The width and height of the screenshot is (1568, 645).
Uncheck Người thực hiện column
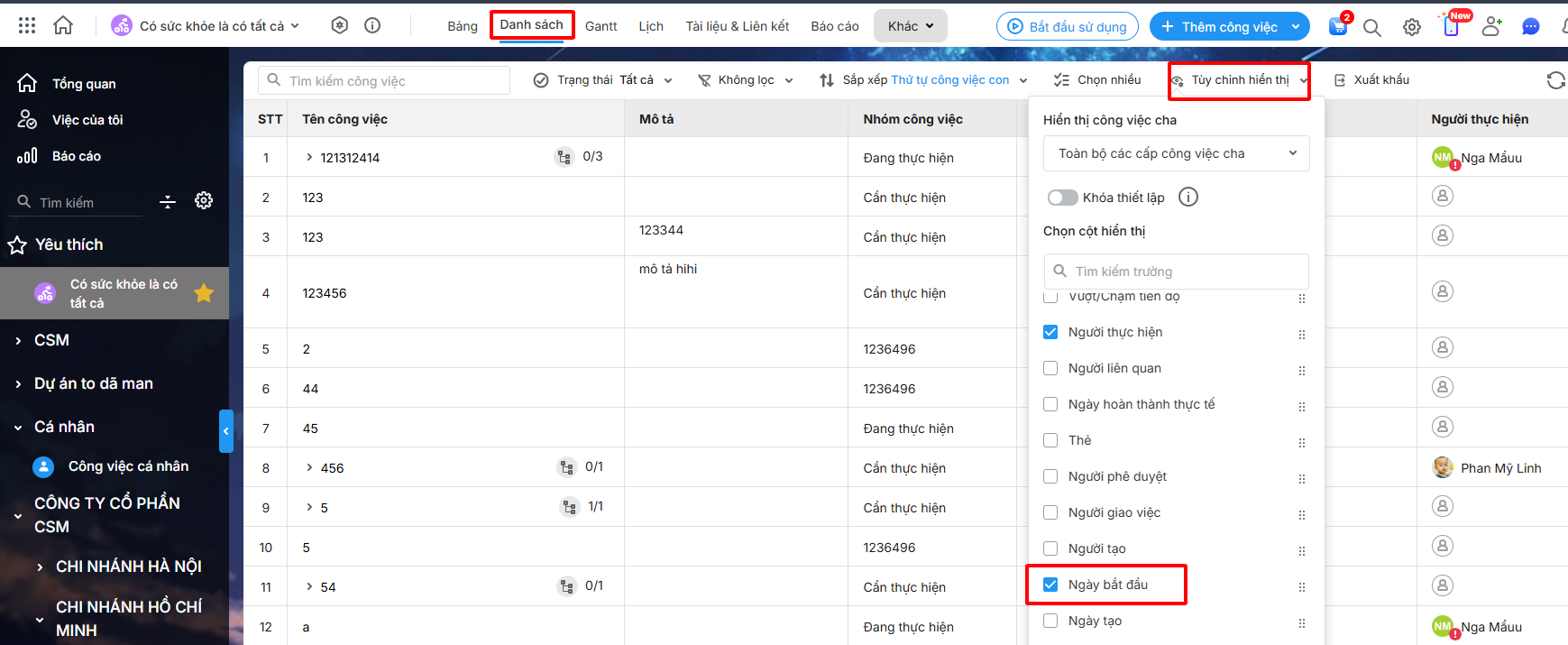(1050, 332)
